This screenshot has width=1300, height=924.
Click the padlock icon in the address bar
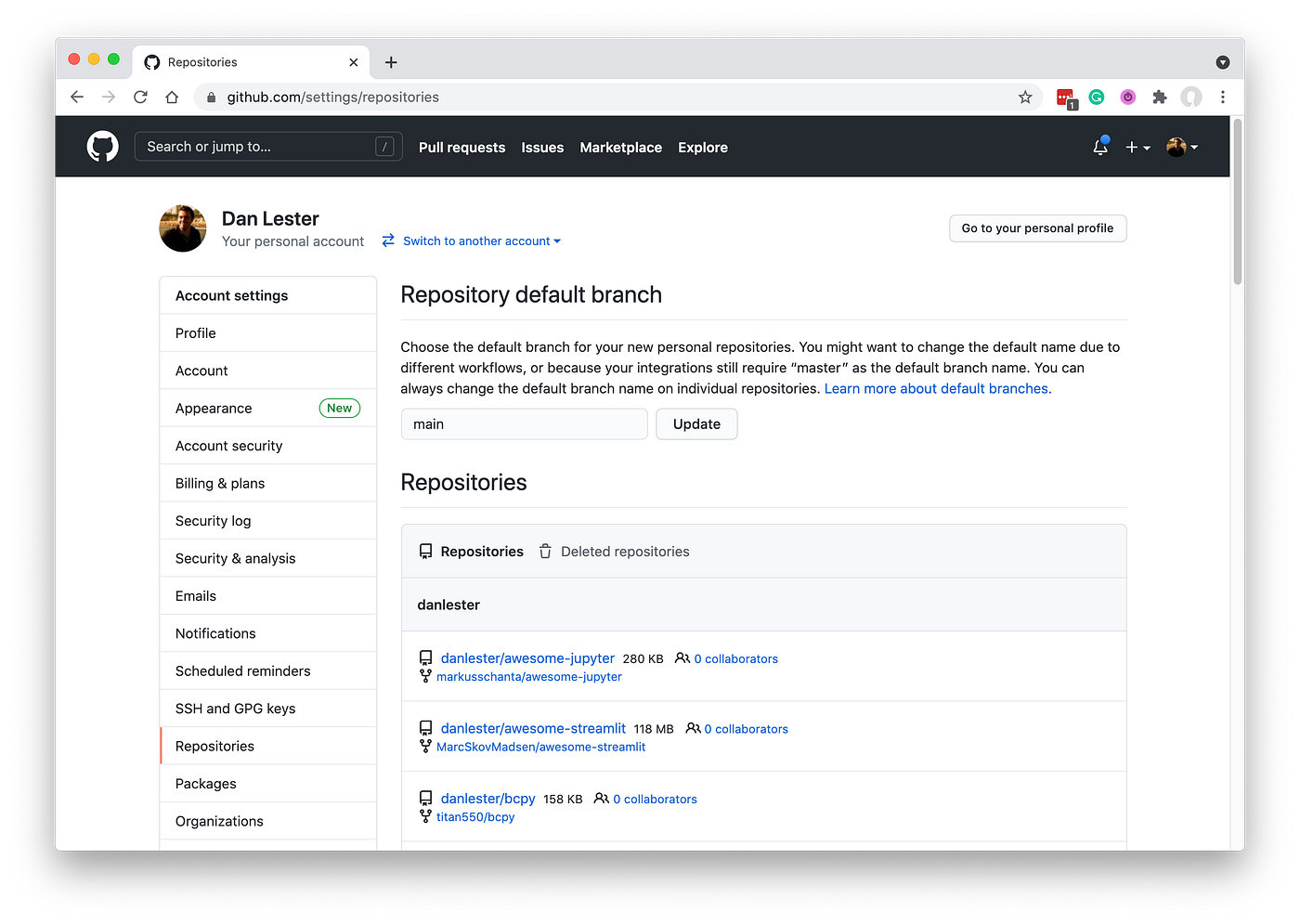[211, 97]
